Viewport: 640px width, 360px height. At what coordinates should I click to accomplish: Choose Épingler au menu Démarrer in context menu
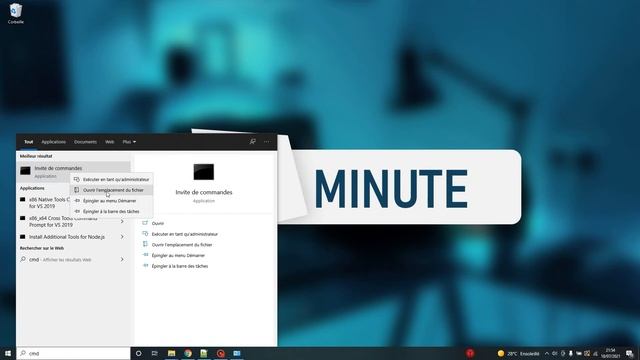112,201
